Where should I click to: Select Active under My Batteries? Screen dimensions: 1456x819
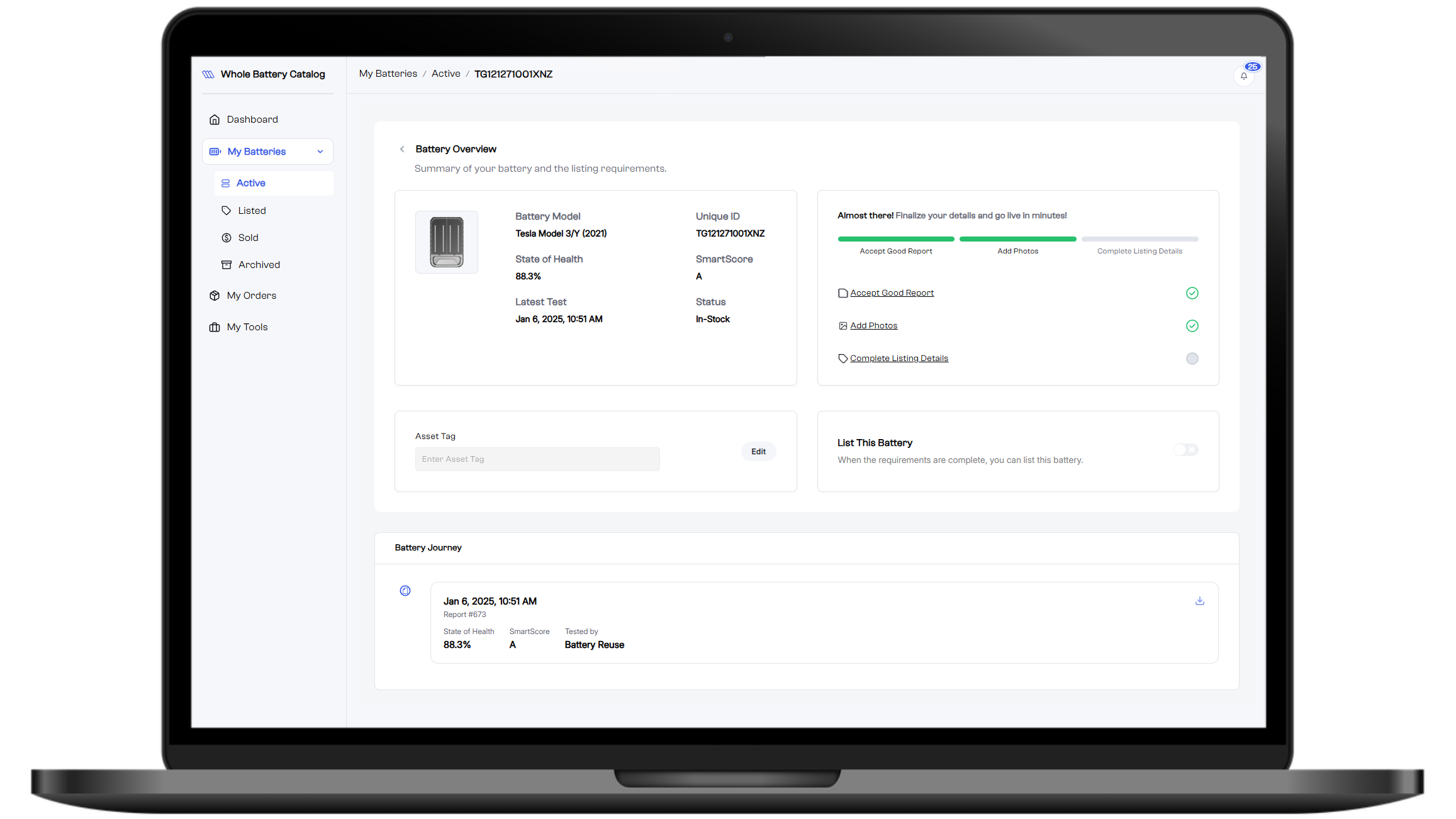click(x=250, y=182)
